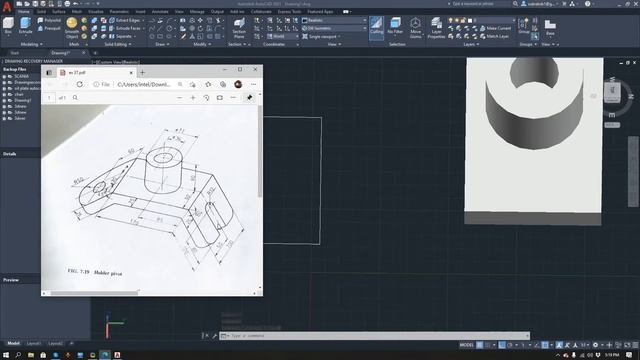Click the ViewCube in the viewport
The image size is (640, 360).
612,92
